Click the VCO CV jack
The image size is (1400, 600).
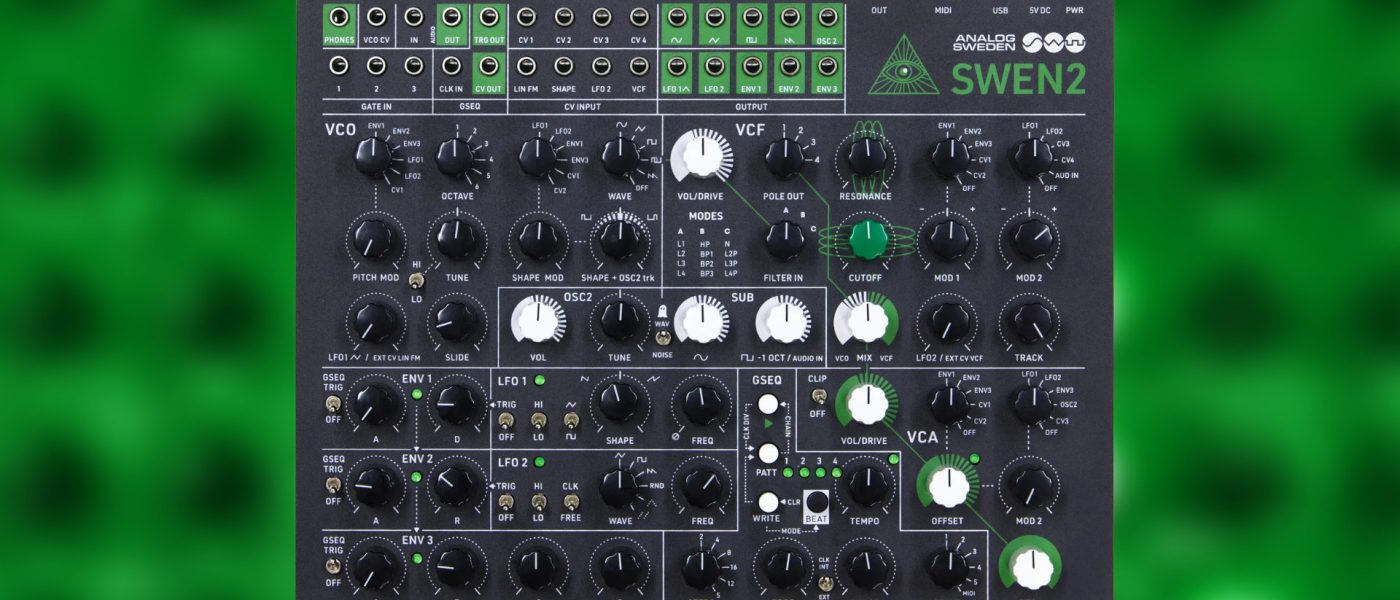click(376, 17)
